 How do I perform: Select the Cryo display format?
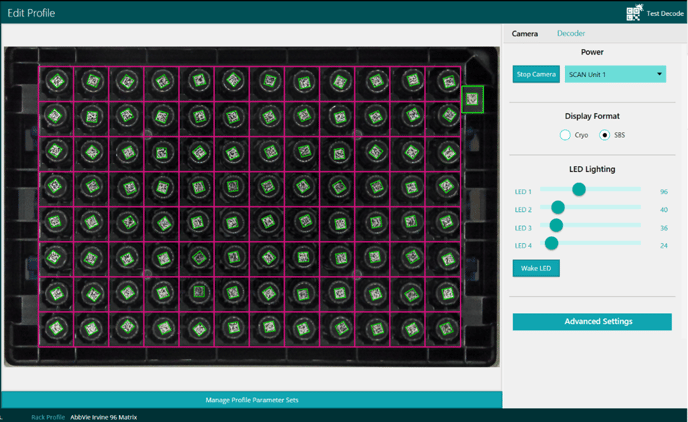coord(566,135)
